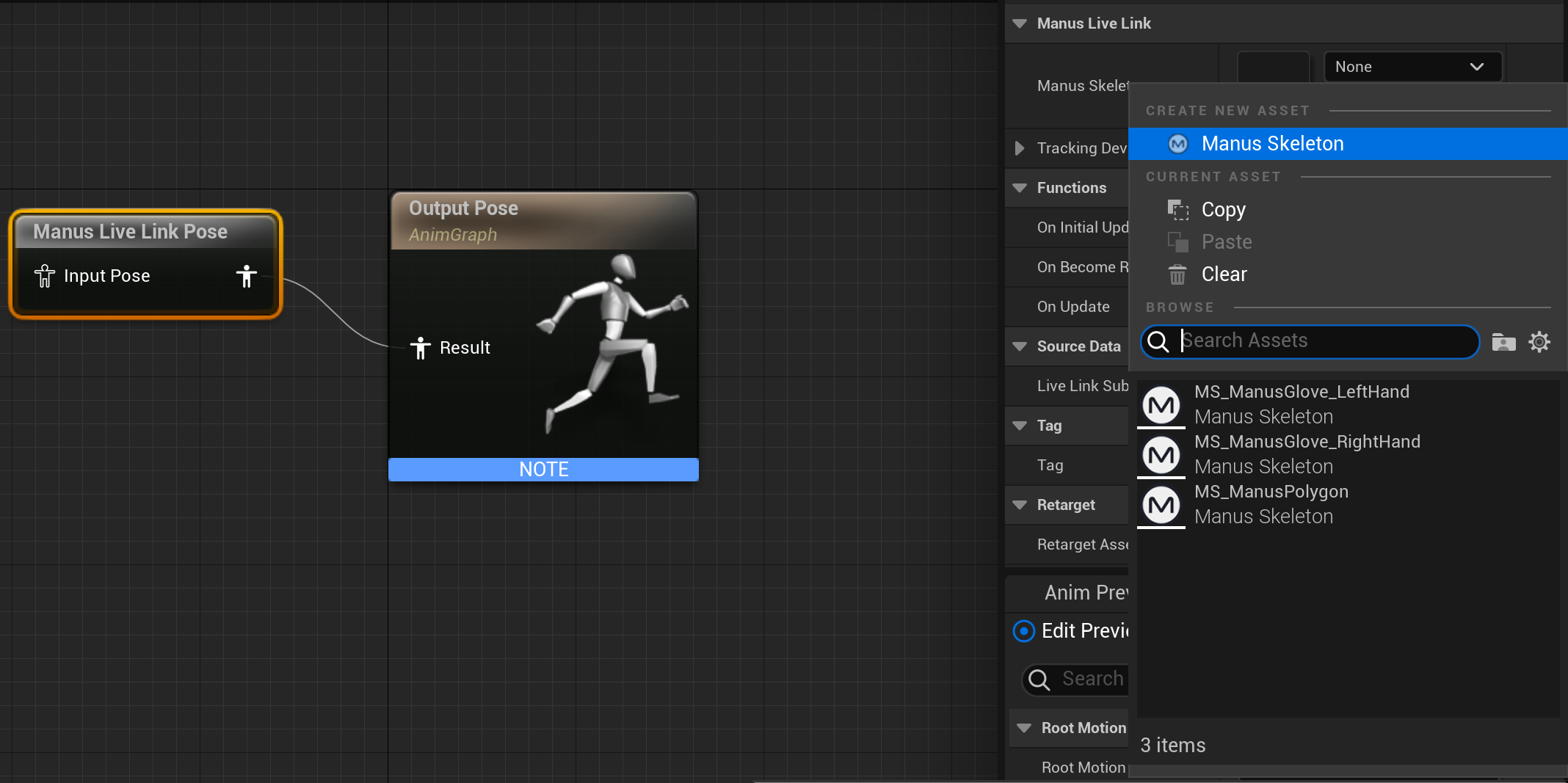This screenshot has height=783, width=1568.
Task: Open the None skeleton asset dropdown
Action: 1412,67
